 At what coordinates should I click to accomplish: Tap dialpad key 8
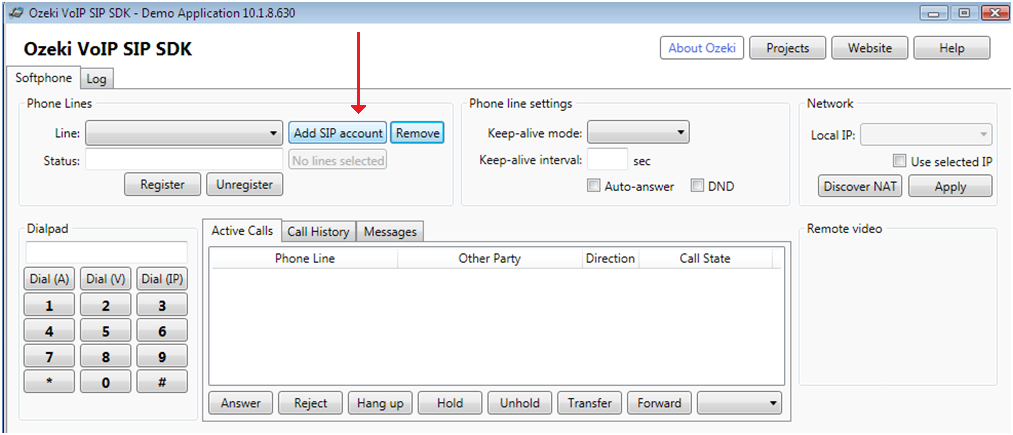pyautogui.click(x=105, y=356)
